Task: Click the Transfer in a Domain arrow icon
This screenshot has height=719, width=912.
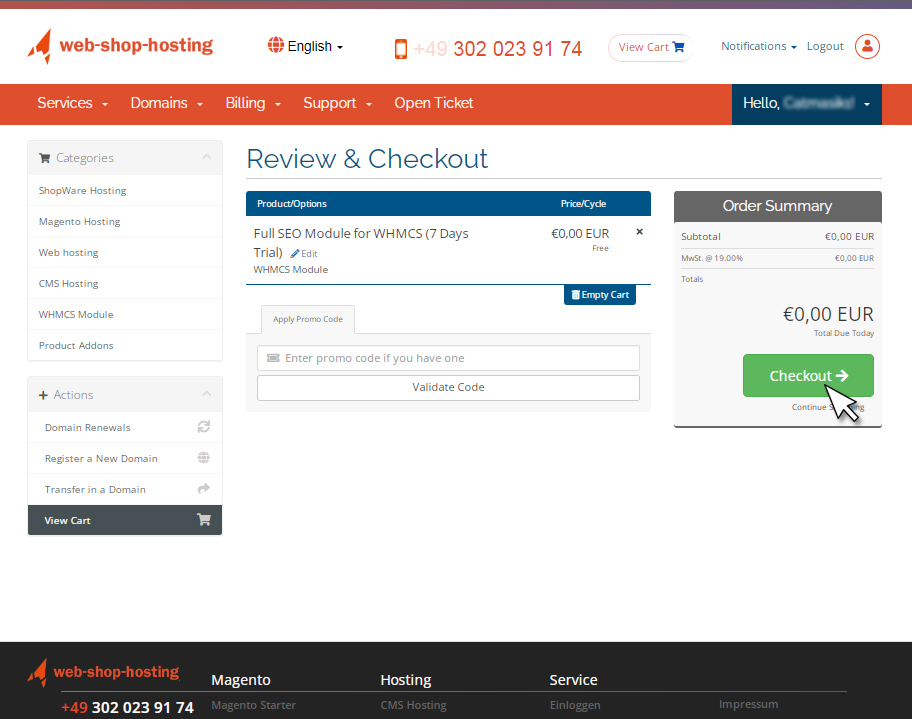Action: coord(204,489)
